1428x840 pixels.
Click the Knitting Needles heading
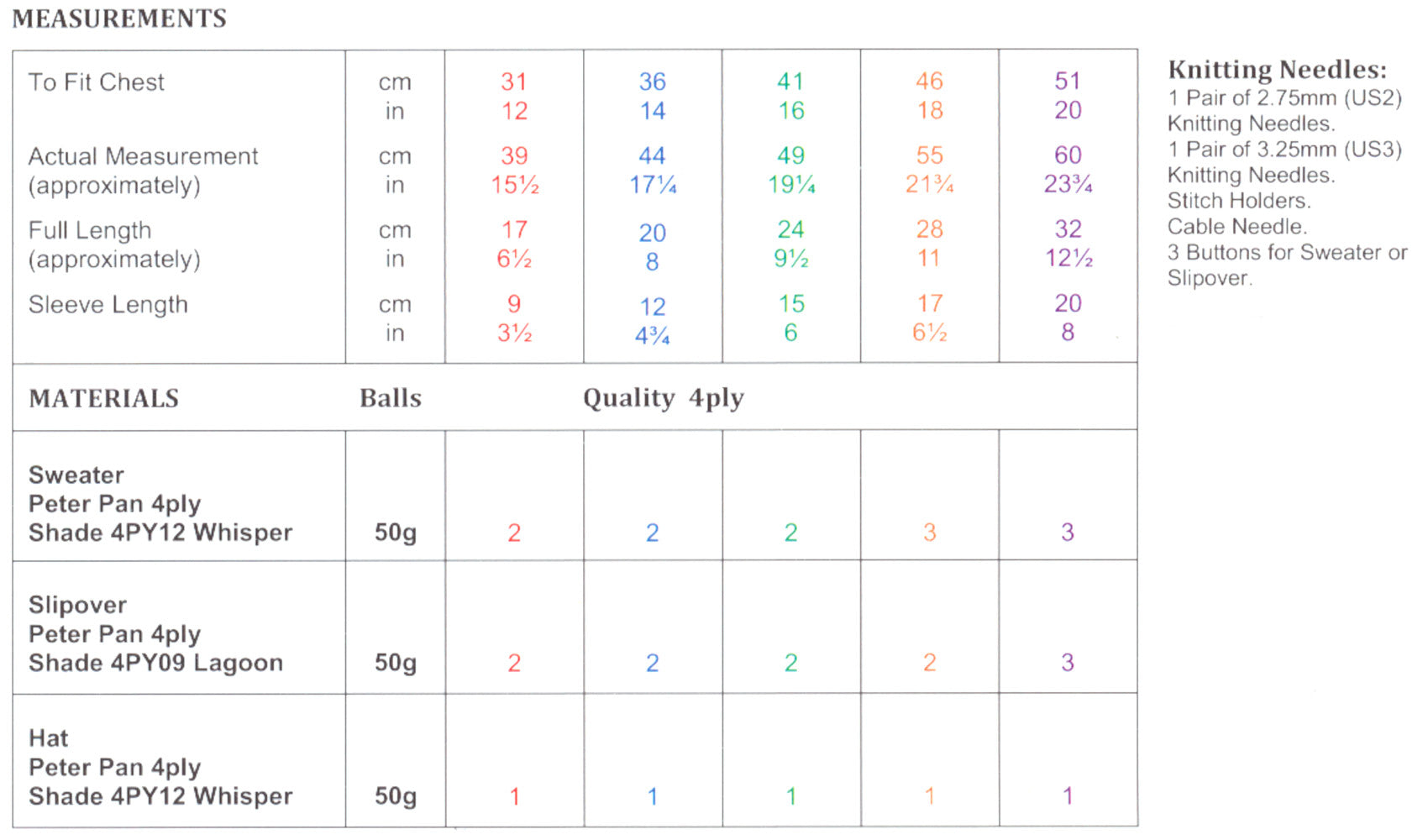pyautogui.click(x=1277, y=70)
